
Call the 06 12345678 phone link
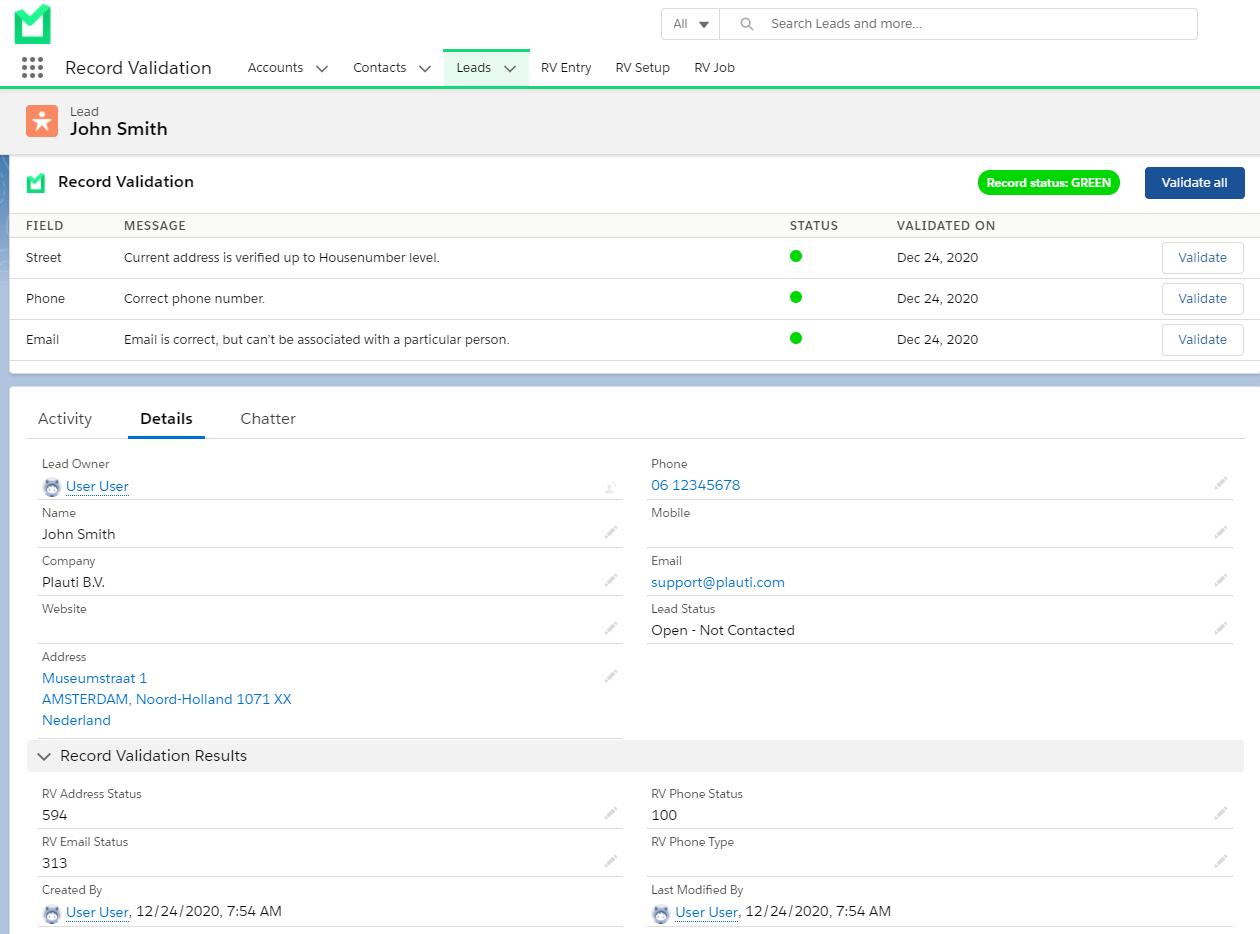tap(696, 485)
